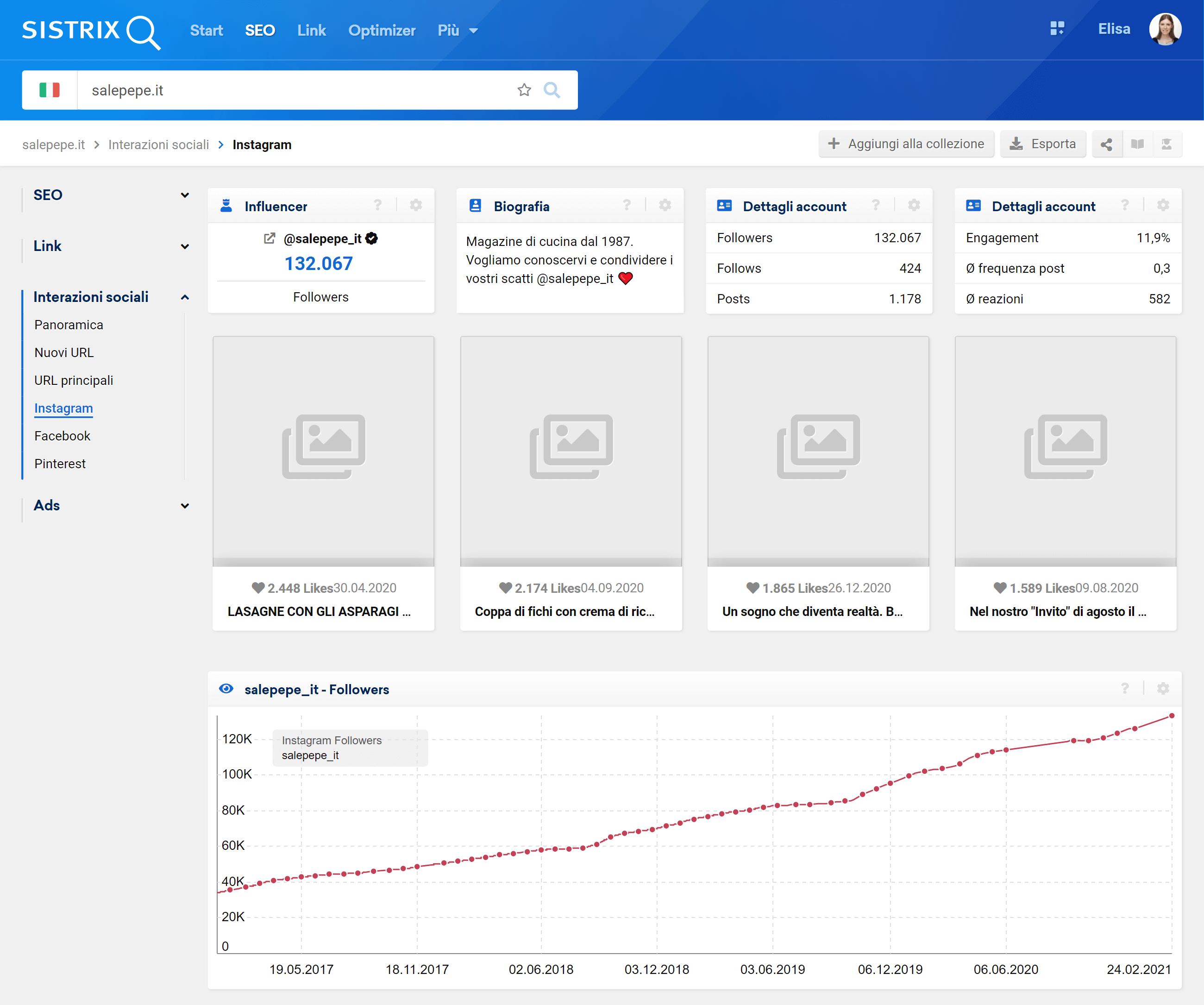The width and height of the screenshot is (1204, 1005).
Task: Click the Biografia box icon
Action: point(475,206)
